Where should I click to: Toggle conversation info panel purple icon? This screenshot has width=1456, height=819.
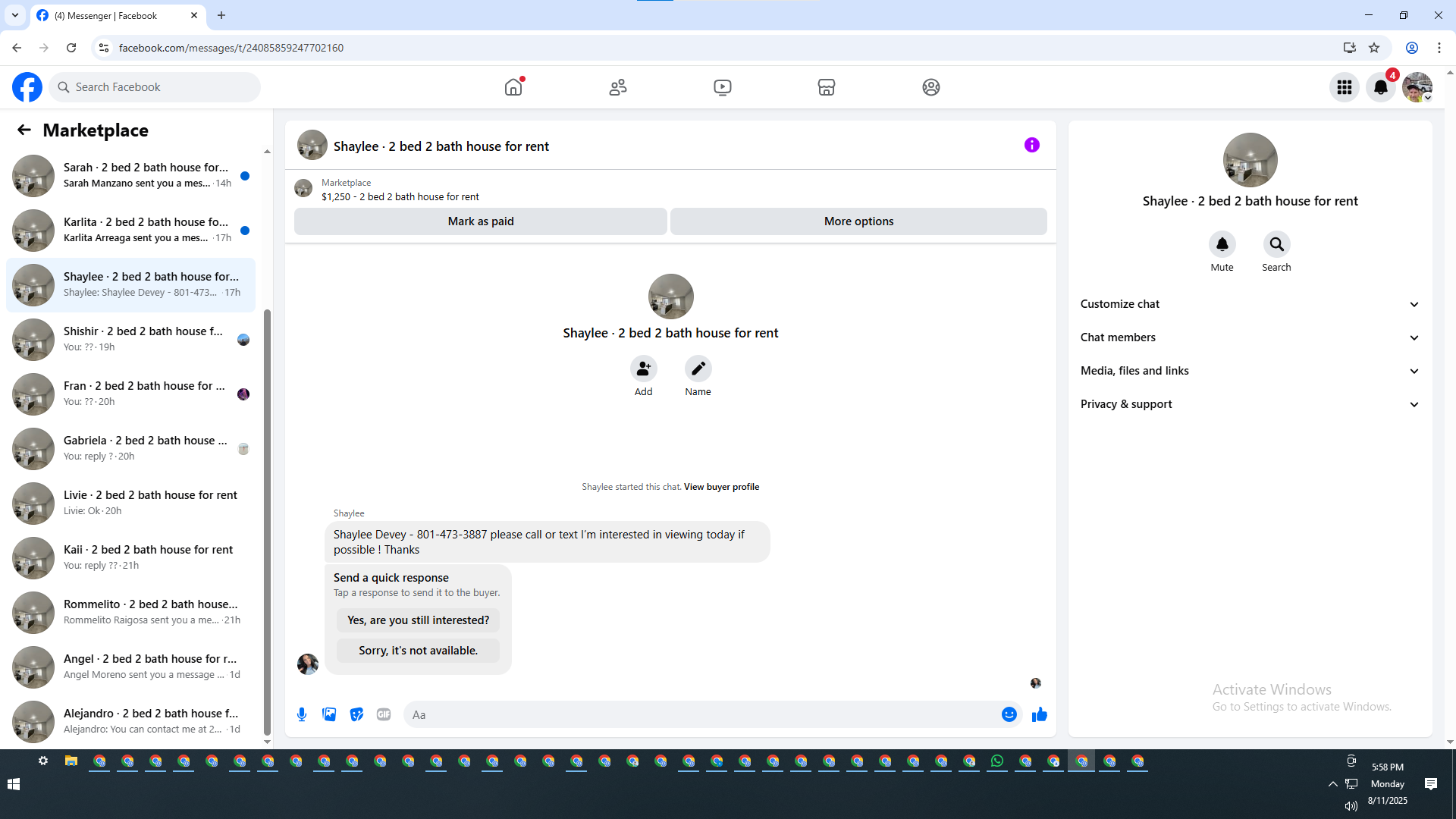pyautogui.click(x=1031, y=145)
